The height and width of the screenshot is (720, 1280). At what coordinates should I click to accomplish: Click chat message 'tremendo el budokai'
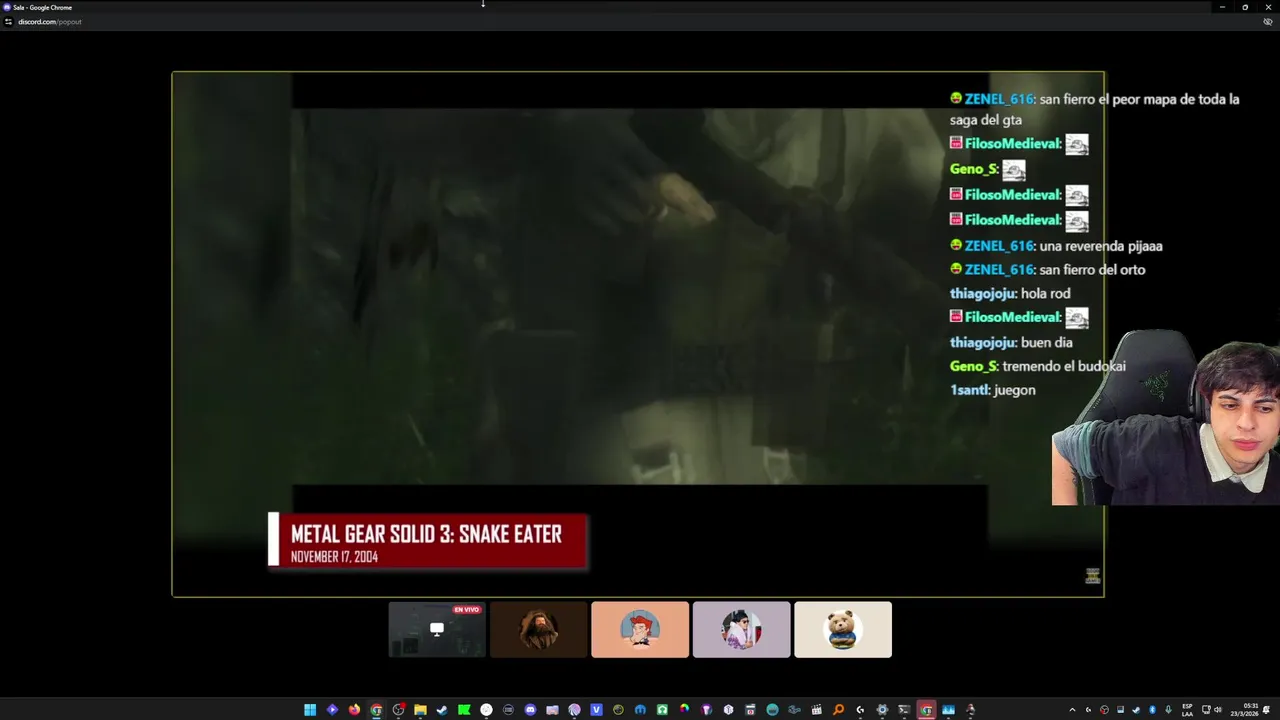[1064, 366]
